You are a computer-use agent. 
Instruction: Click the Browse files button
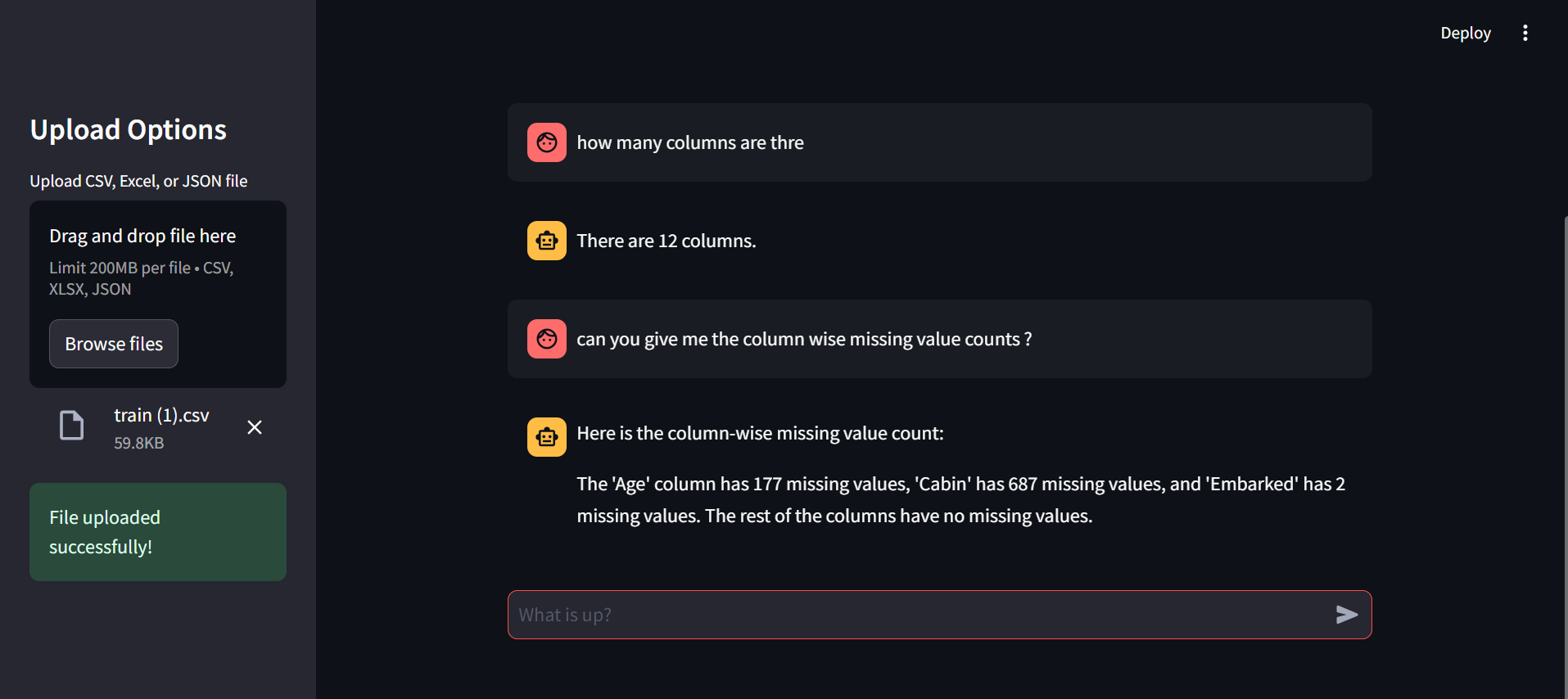(114, 344)
